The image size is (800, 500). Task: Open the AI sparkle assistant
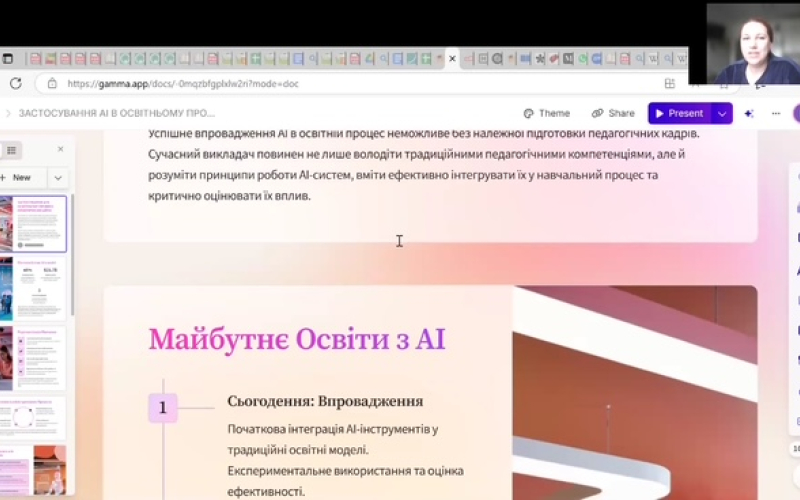[748, 113]
